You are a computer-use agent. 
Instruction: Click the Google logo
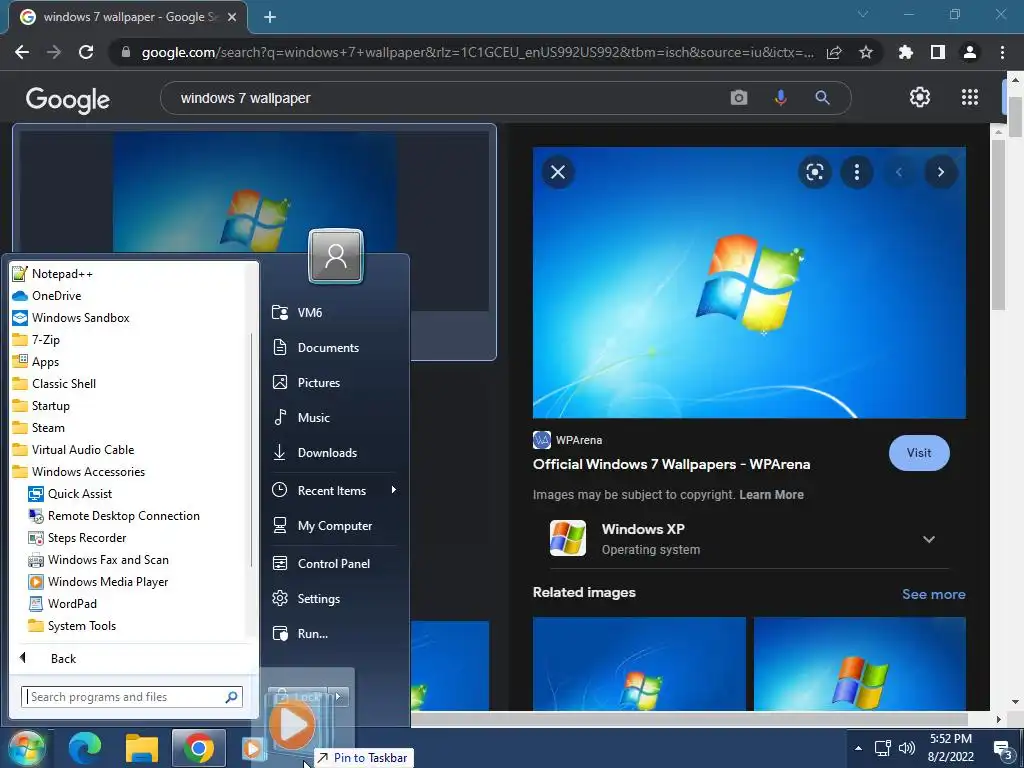pos(68,99)
